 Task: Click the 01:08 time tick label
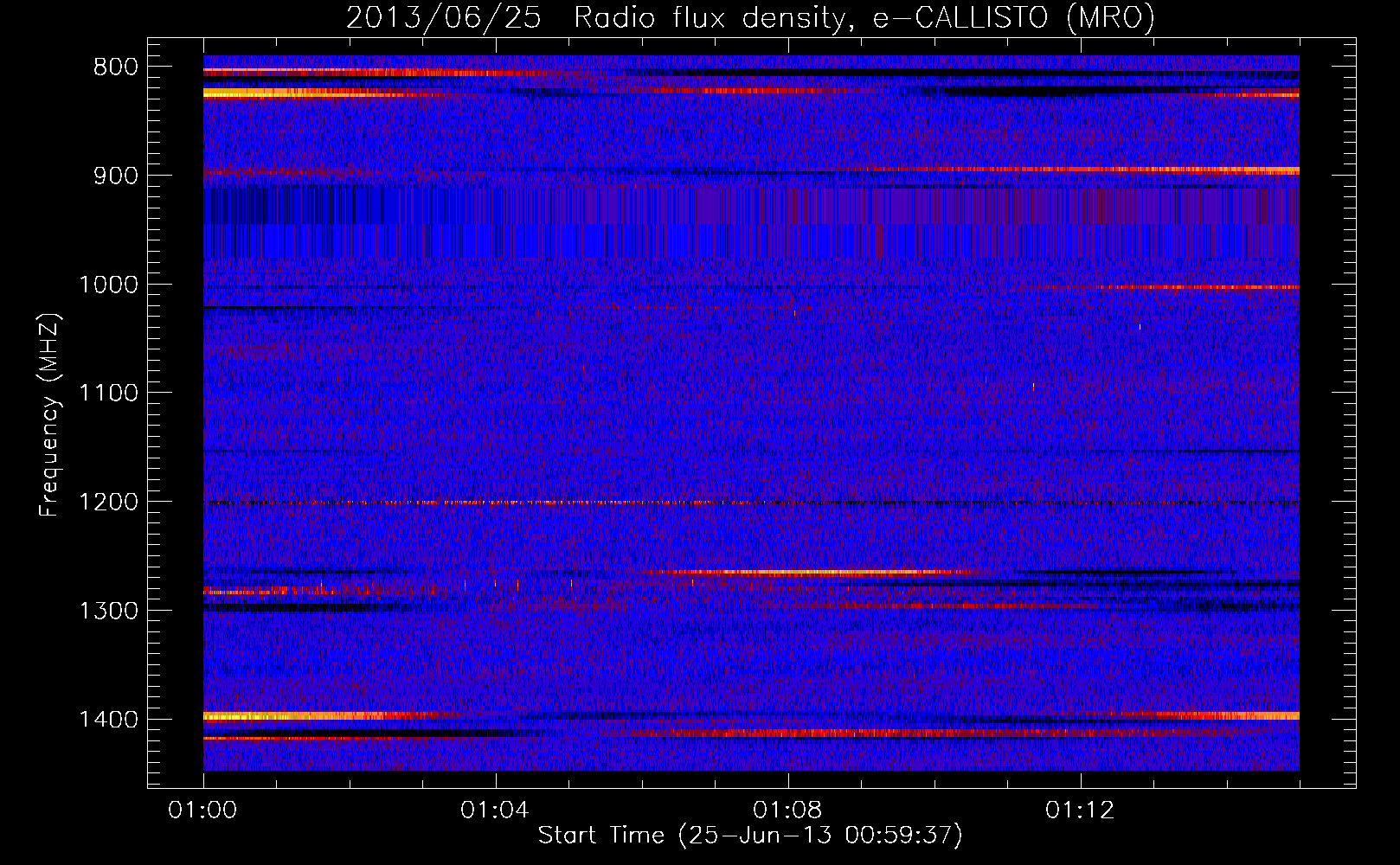[x=787, y=811]
